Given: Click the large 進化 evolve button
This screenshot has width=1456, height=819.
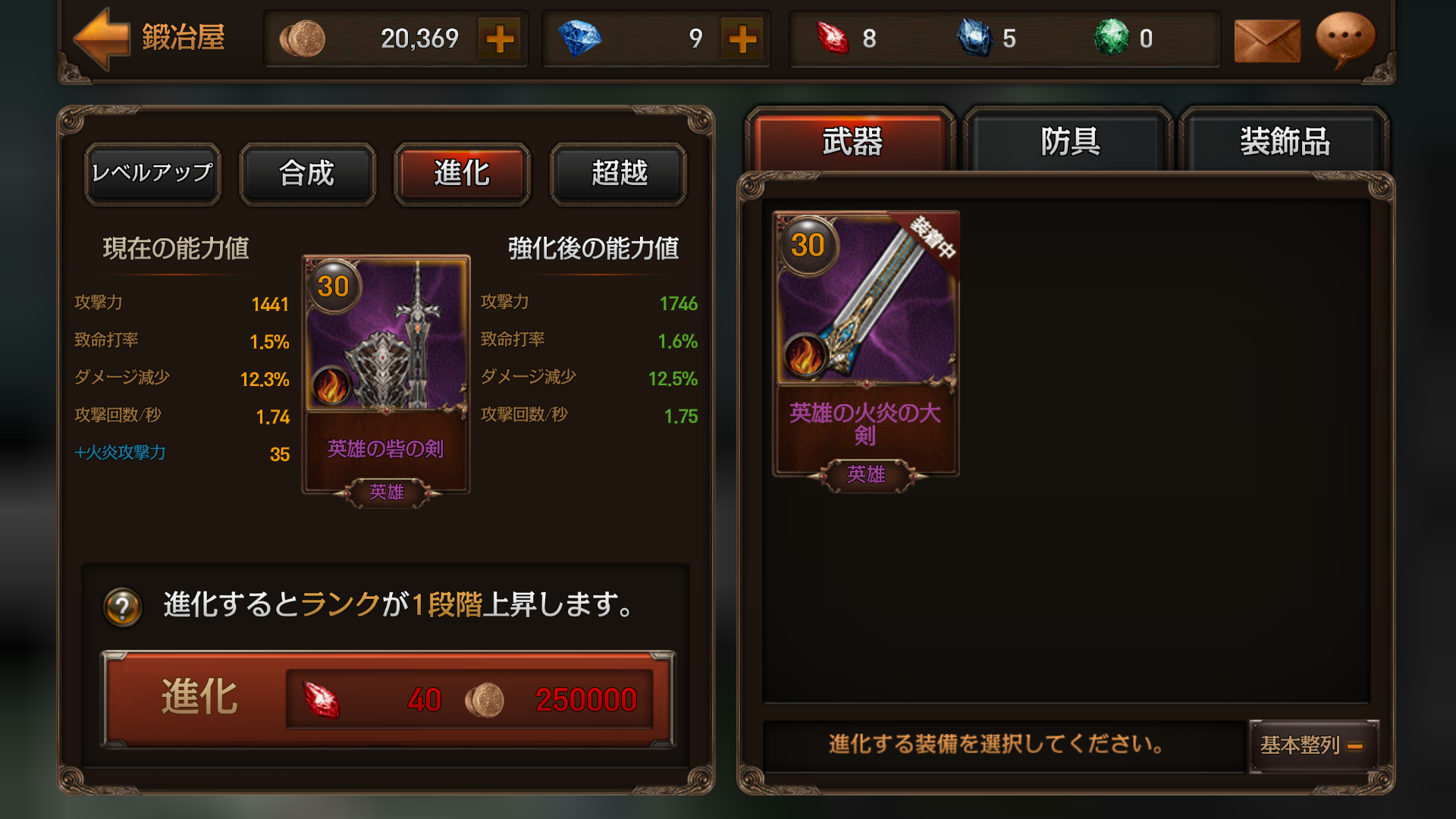Looking at the screenshot, I should (388, 698).
